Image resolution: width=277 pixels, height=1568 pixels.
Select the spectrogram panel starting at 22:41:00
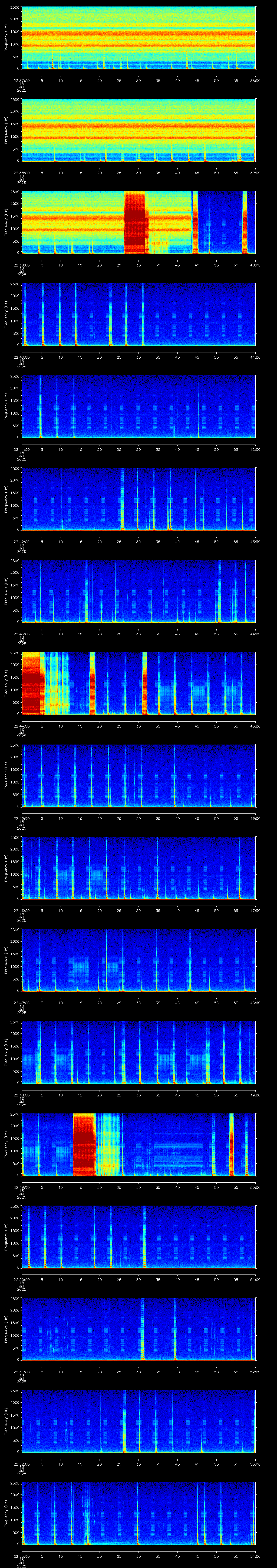tap(138, 407)
